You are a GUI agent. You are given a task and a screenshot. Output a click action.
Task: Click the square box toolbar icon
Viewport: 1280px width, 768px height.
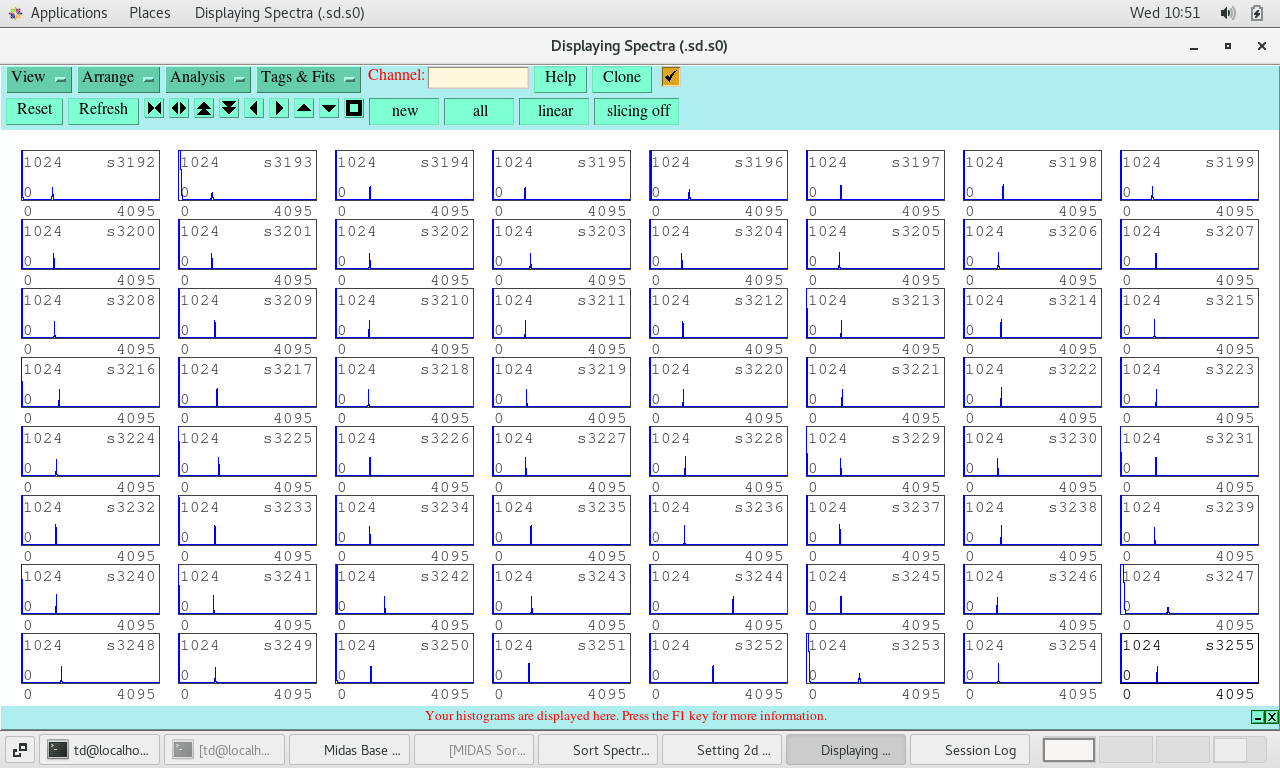click(x=354, y=109)
